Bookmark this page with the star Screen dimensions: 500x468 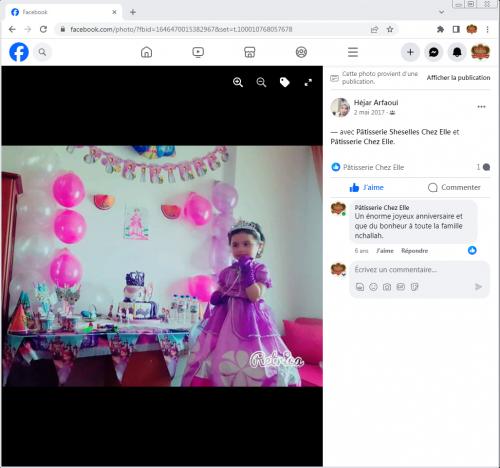390,29
